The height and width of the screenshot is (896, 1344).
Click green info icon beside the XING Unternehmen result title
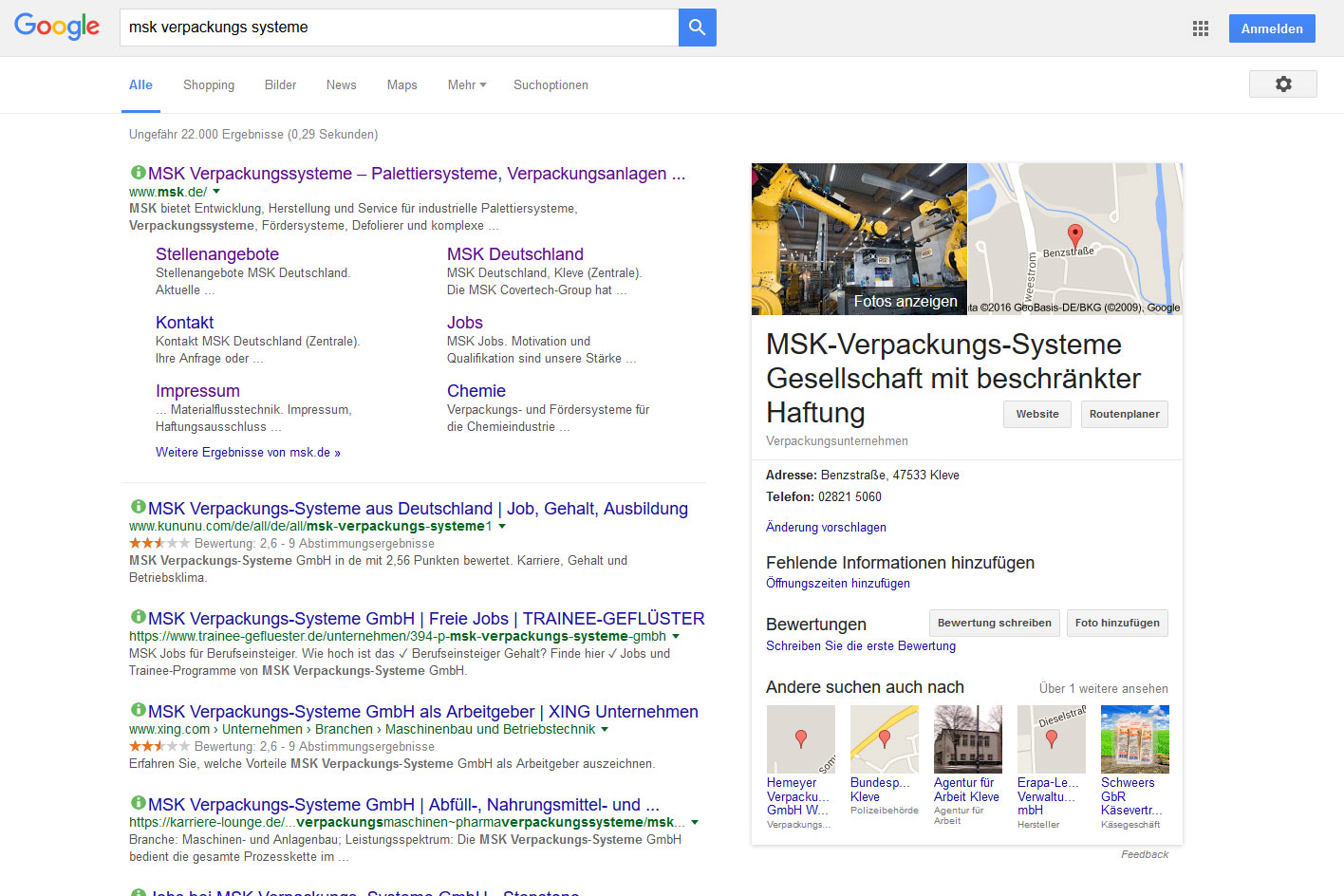[138, 710]
